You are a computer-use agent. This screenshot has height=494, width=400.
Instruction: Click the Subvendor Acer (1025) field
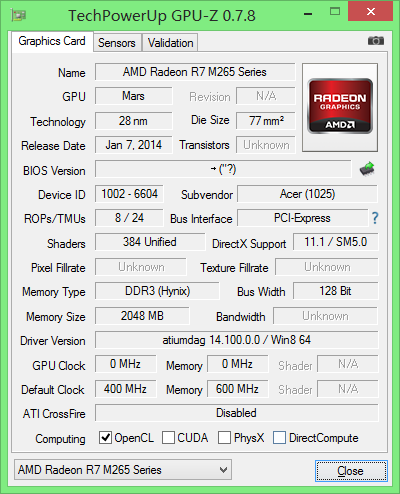tap(307, 194)
